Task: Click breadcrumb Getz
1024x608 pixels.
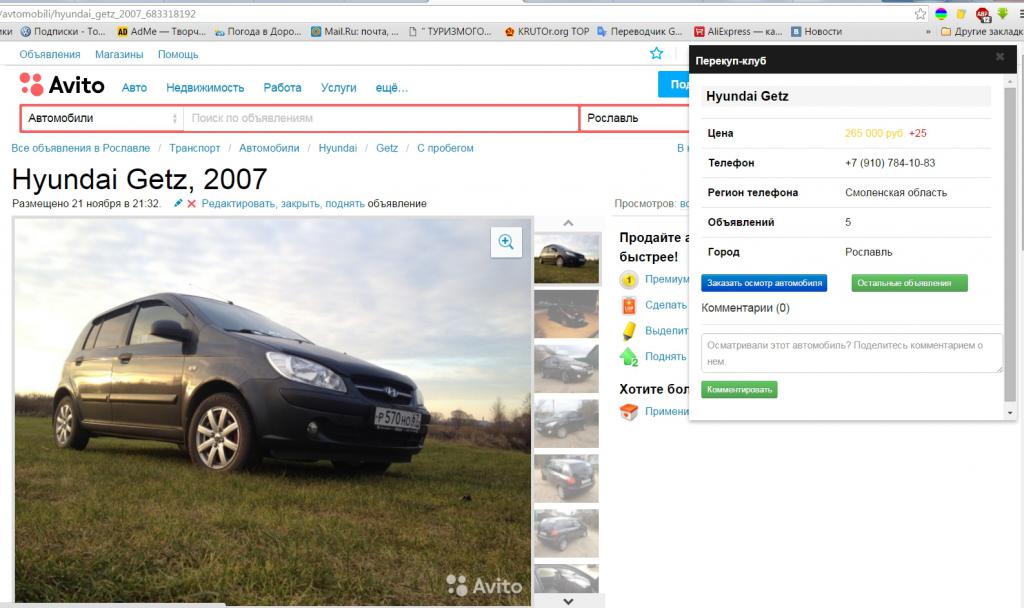Action: 387,148
